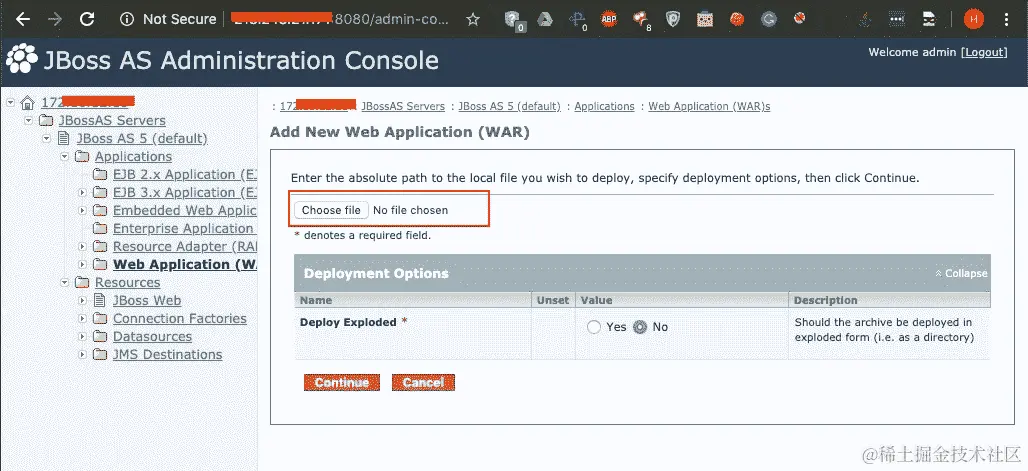Image resolution: width=1028 pixels, height=471 pixels.
Task: Click the EJB 2.x Application folder icon
Action: point(100,174)
